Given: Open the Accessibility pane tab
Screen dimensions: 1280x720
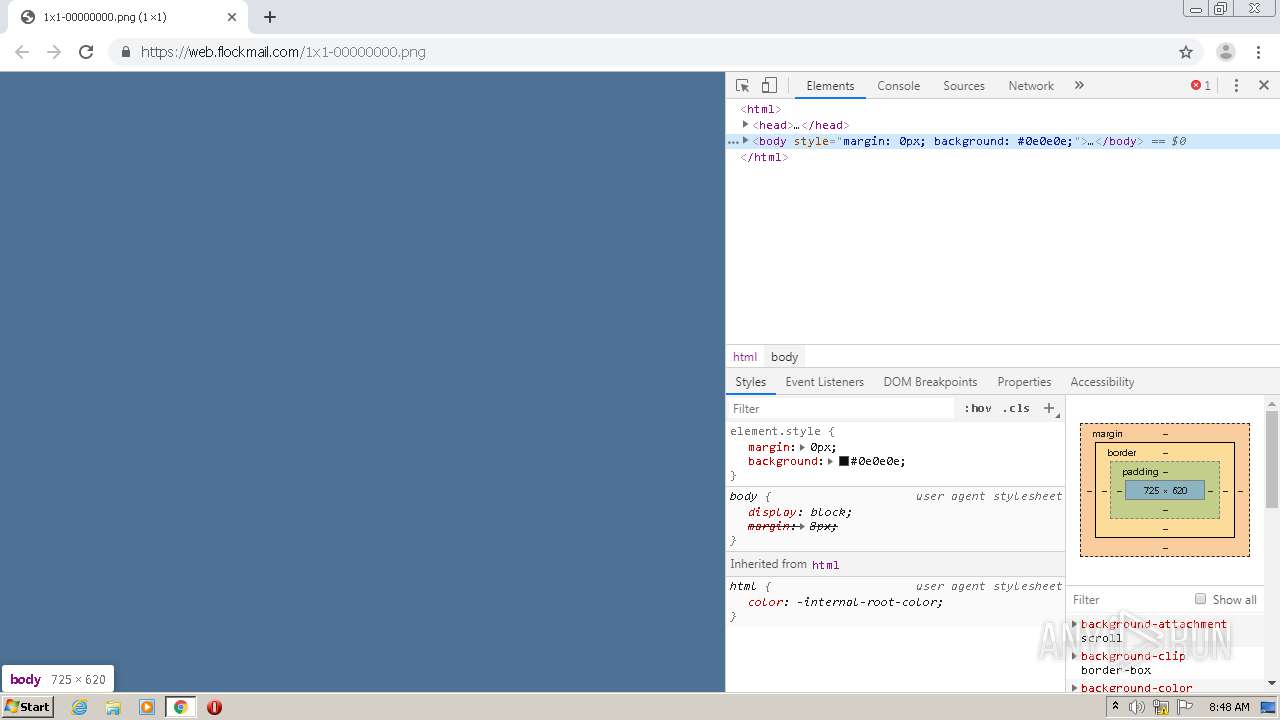Looking at the screenshot, I should point(1102,382).
